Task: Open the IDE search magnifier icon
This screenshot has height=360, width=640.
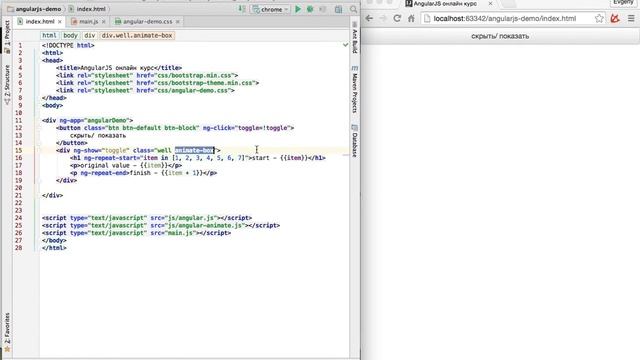Action: [353, 9]
